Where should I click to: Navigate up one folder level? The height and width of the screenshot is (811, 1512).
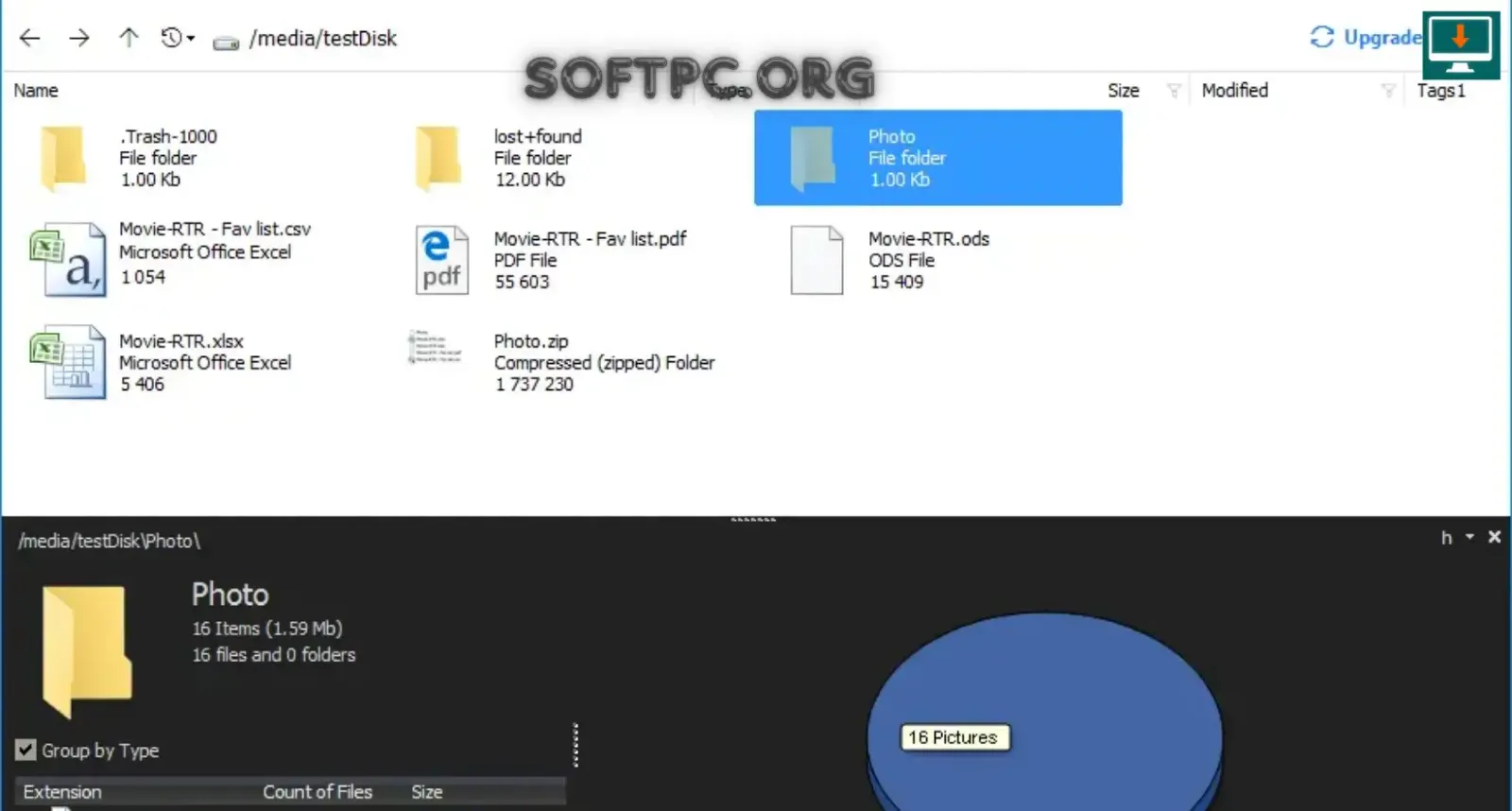129,38
